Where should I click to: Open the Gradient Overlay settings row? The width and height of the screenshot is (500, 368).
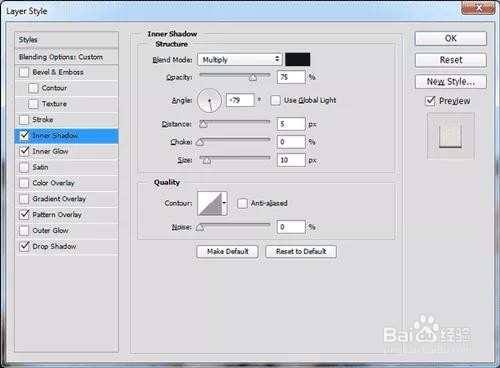tap(66, 199)
